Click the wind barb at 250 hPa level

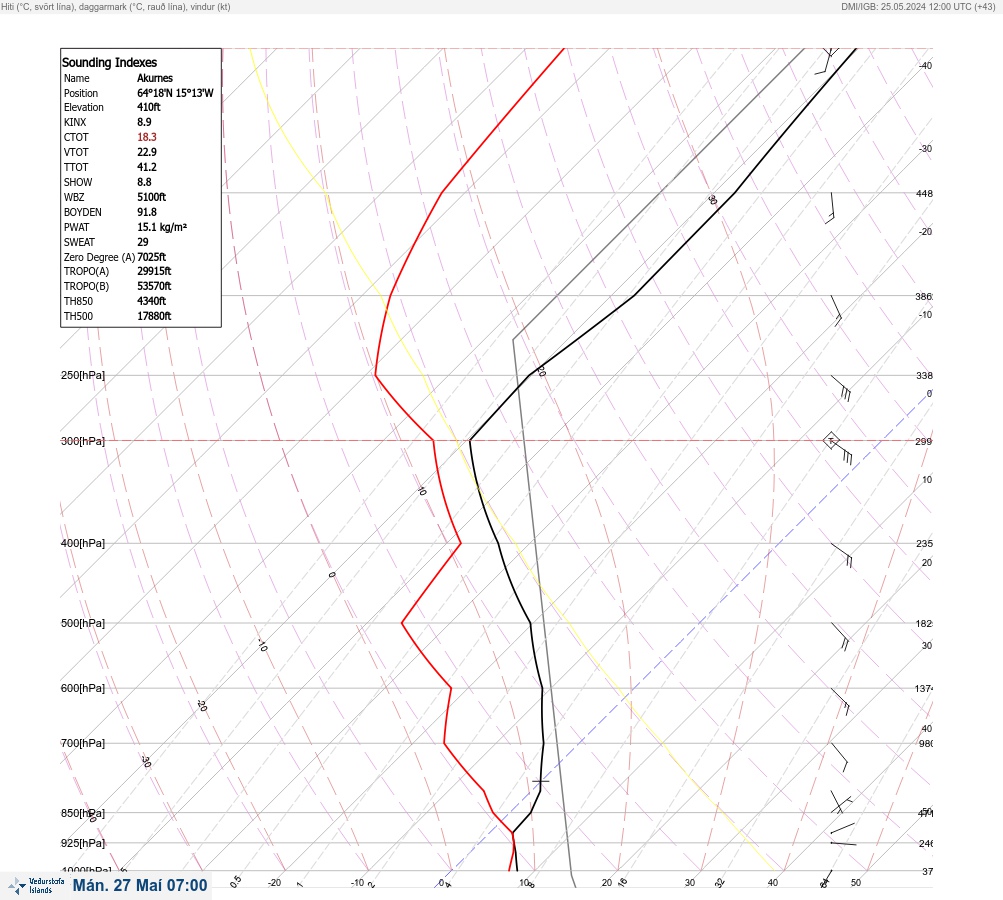point(841,388)
